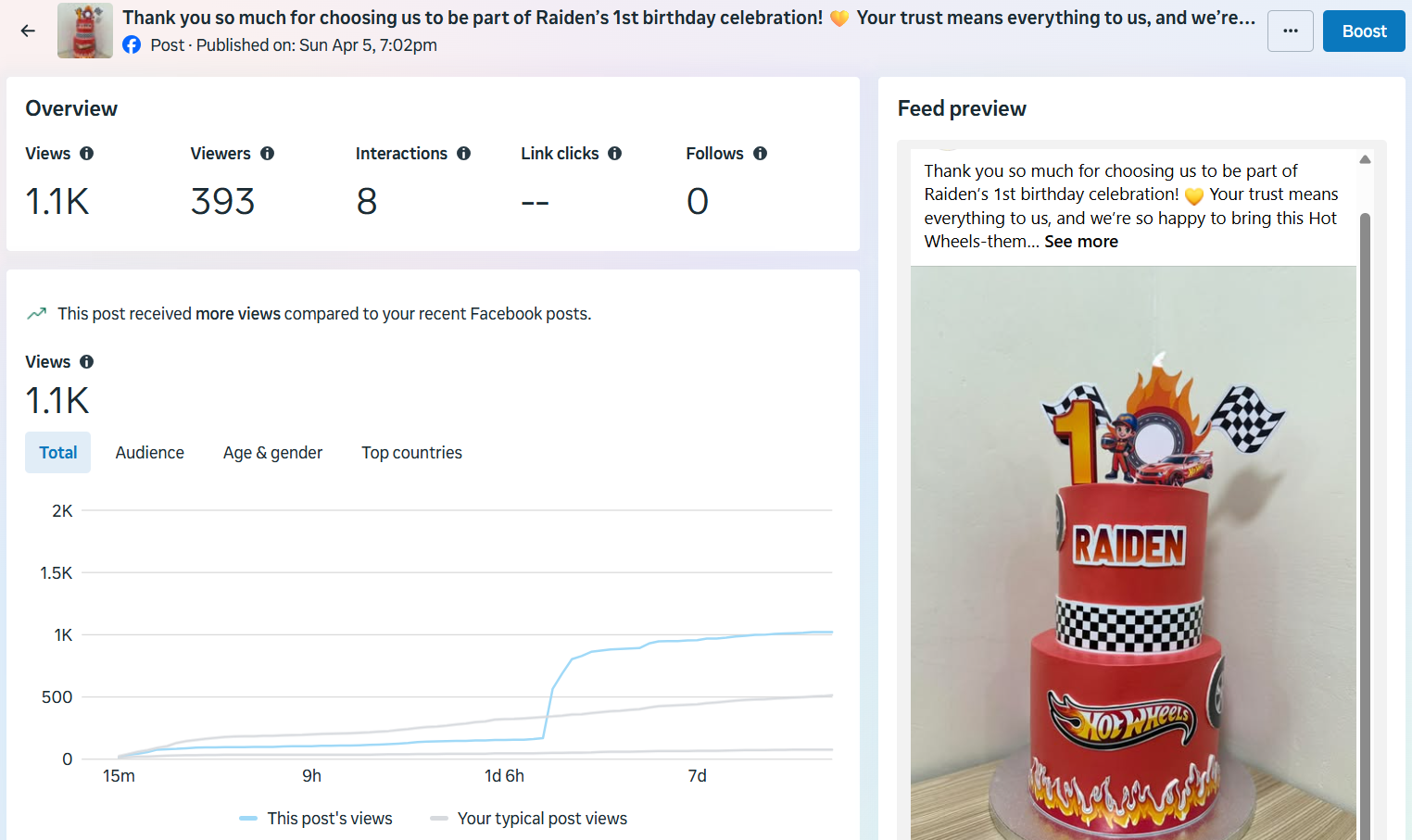Show info icon next to Link clicks
This screenshot has height=840, width=1412.
615,154
